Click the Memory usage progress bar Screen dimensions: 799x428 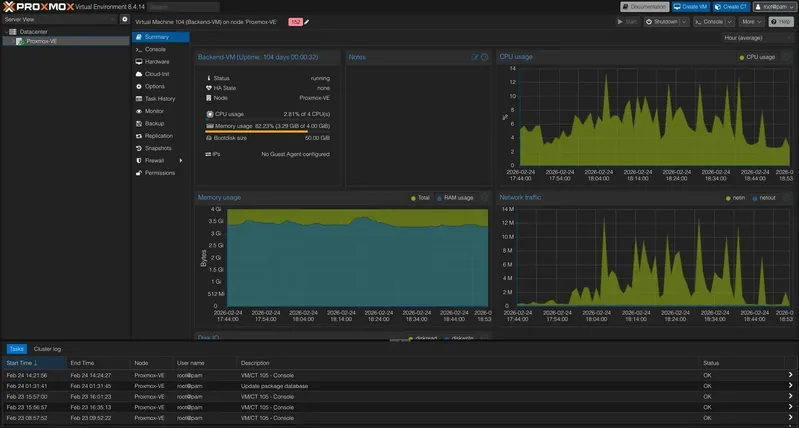tap(268, 131)
